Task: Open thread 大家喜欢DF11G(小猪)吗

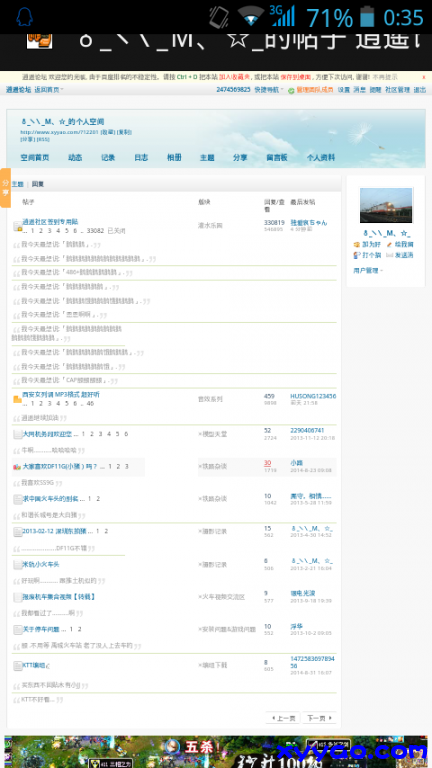Action: (60, 467)
